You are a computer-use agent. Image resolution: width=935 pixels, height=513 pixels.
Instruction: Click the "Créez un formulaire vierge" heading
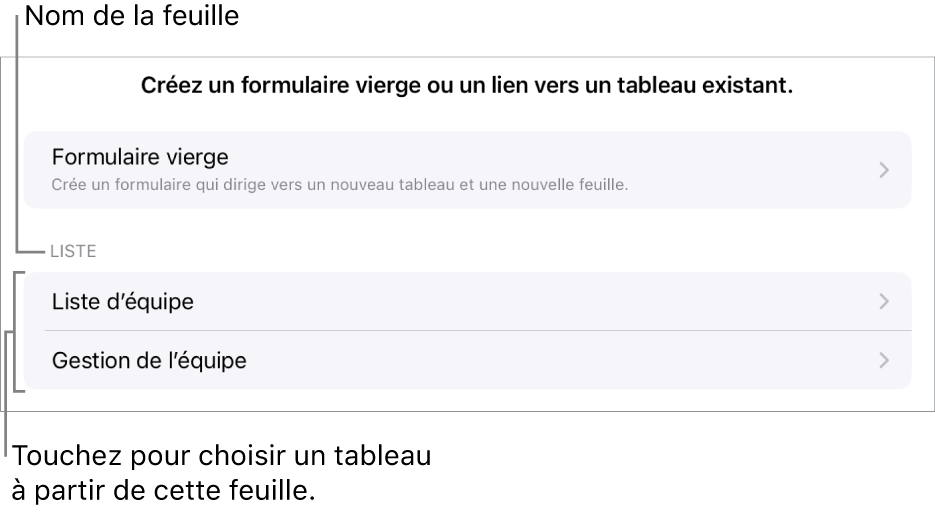point(467,86)
